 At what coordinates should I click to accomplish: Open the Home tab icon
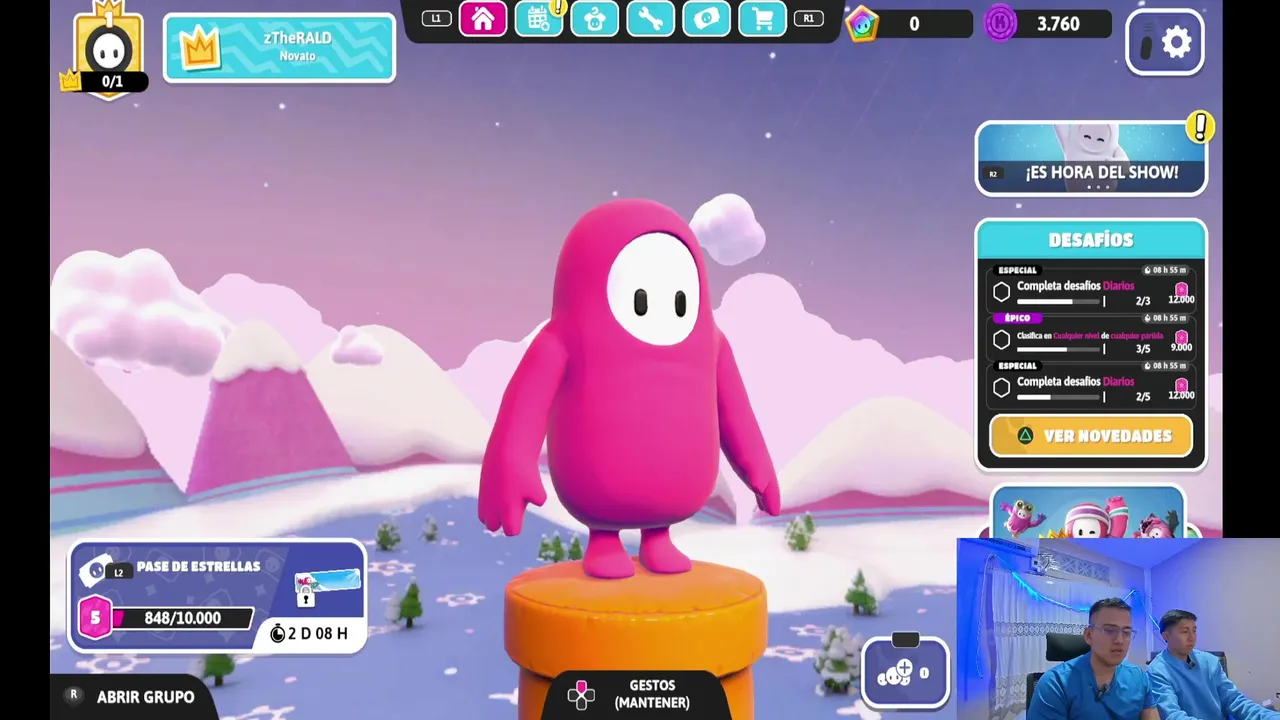tap(483, 19)
